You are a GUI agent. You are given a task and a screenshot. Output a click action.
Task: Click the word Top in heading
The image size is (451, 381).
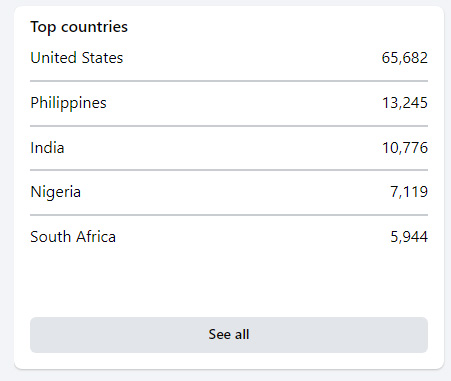(43, 27)
